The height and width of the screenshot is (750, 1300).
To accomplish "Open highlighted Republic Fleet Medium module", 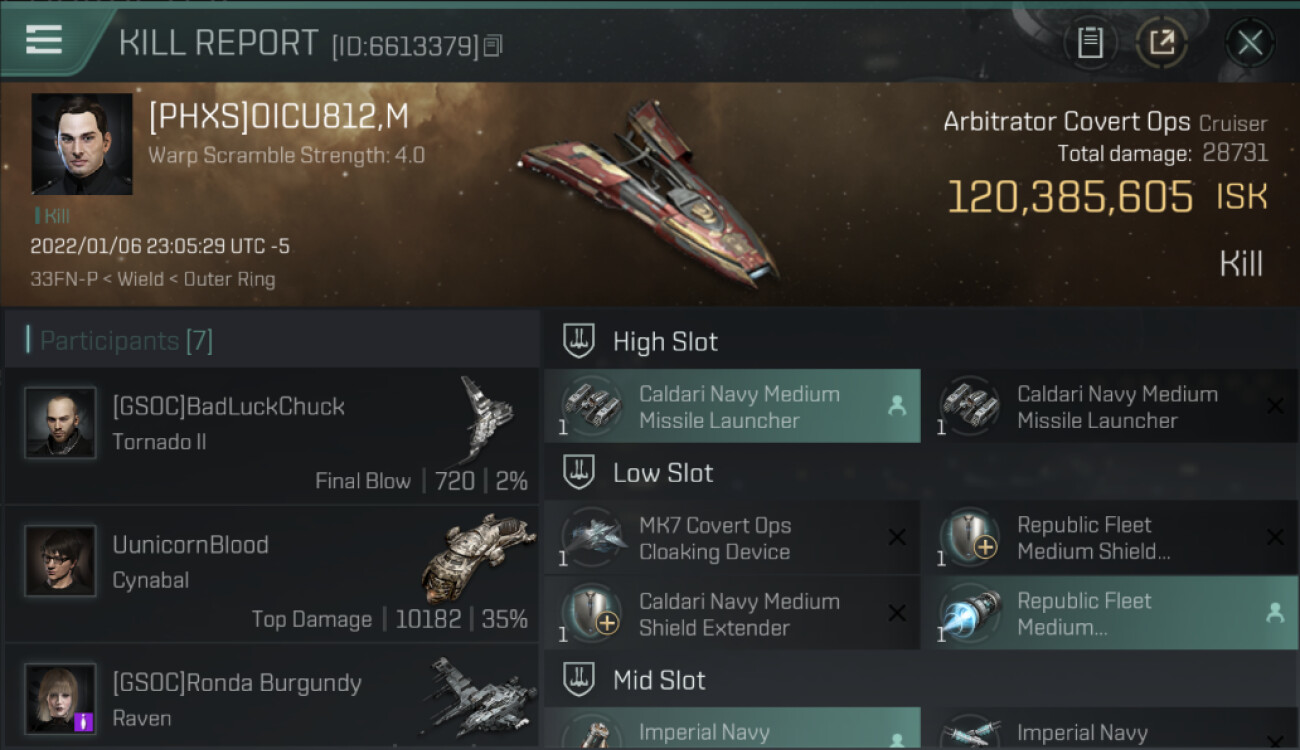I will coord(1110,613).
